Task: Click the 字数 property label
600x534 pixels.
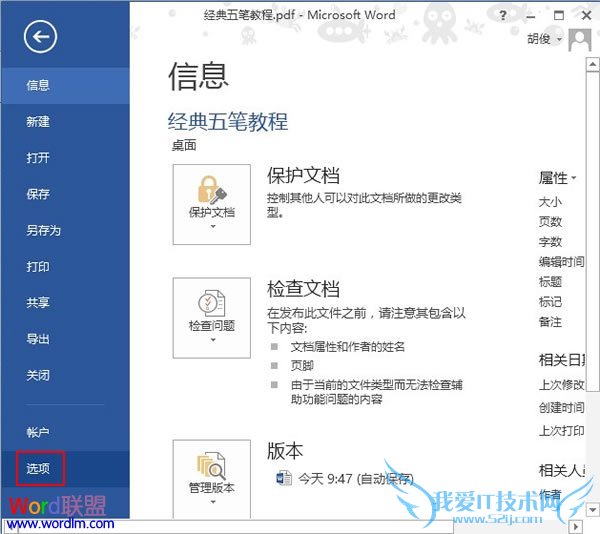Action: [x=550, y=242]
